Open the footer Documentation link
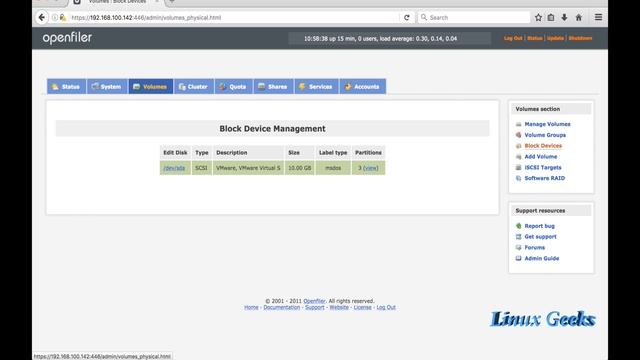The height and width of the screenshot is (360, 640). pyautogui.click(x=282, y=307)
